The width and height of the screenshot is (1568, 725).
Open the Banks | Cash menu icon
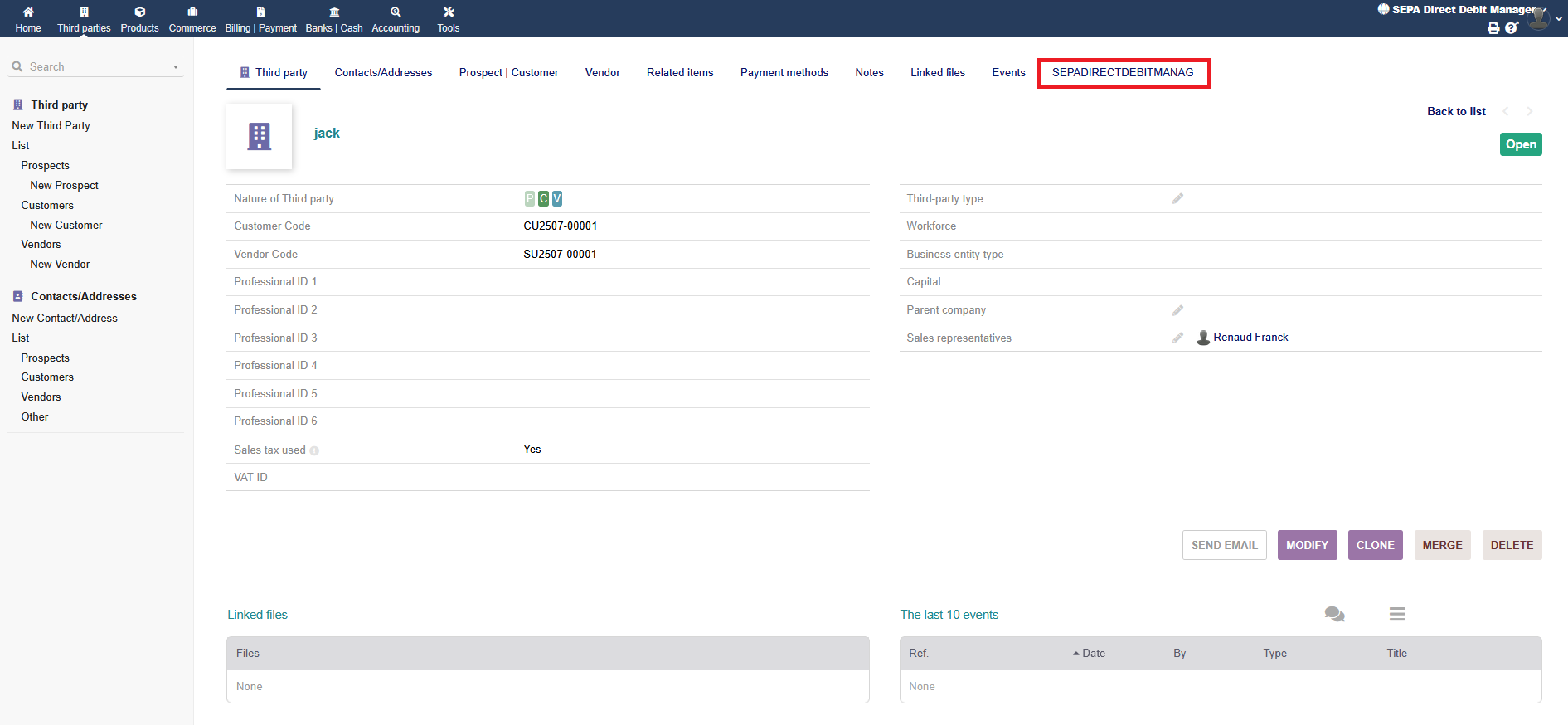click(x=334, y=12)
